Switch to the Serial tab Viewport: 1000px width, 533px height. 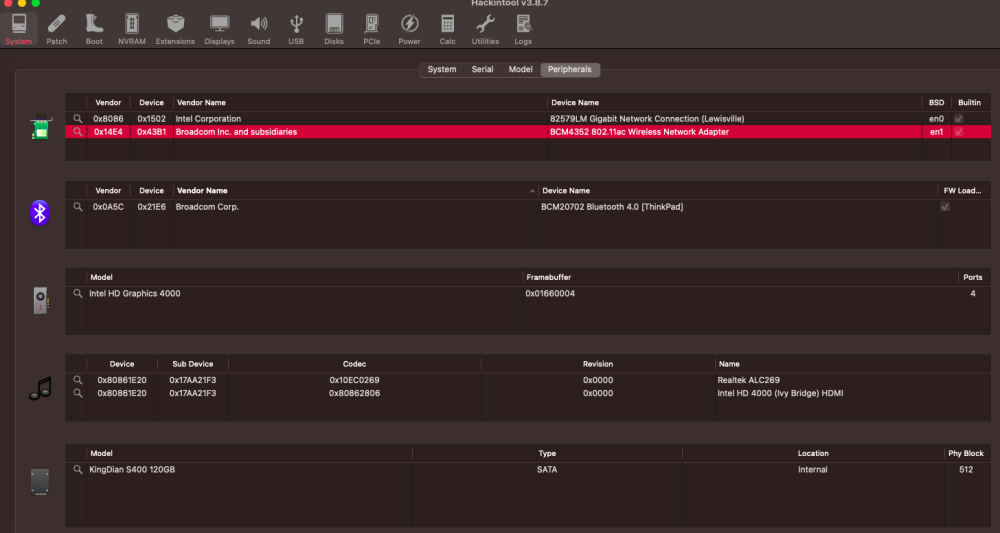pos(482,69)
